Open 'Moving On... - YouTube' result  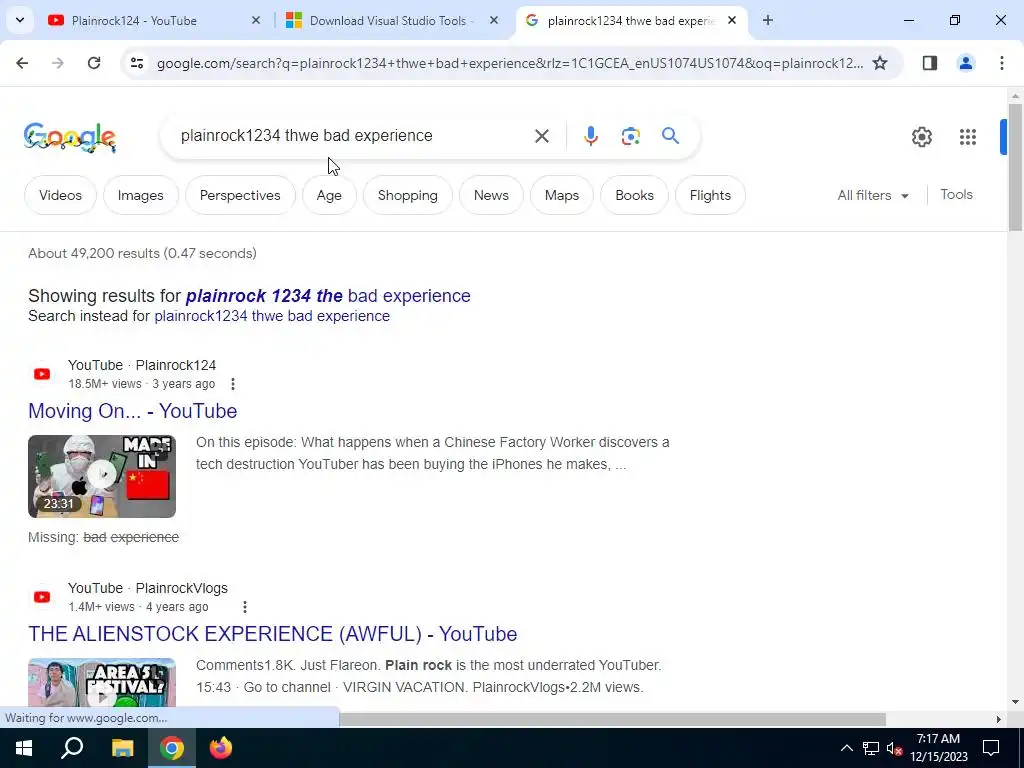pyautogui.click(x=133, y=411)
